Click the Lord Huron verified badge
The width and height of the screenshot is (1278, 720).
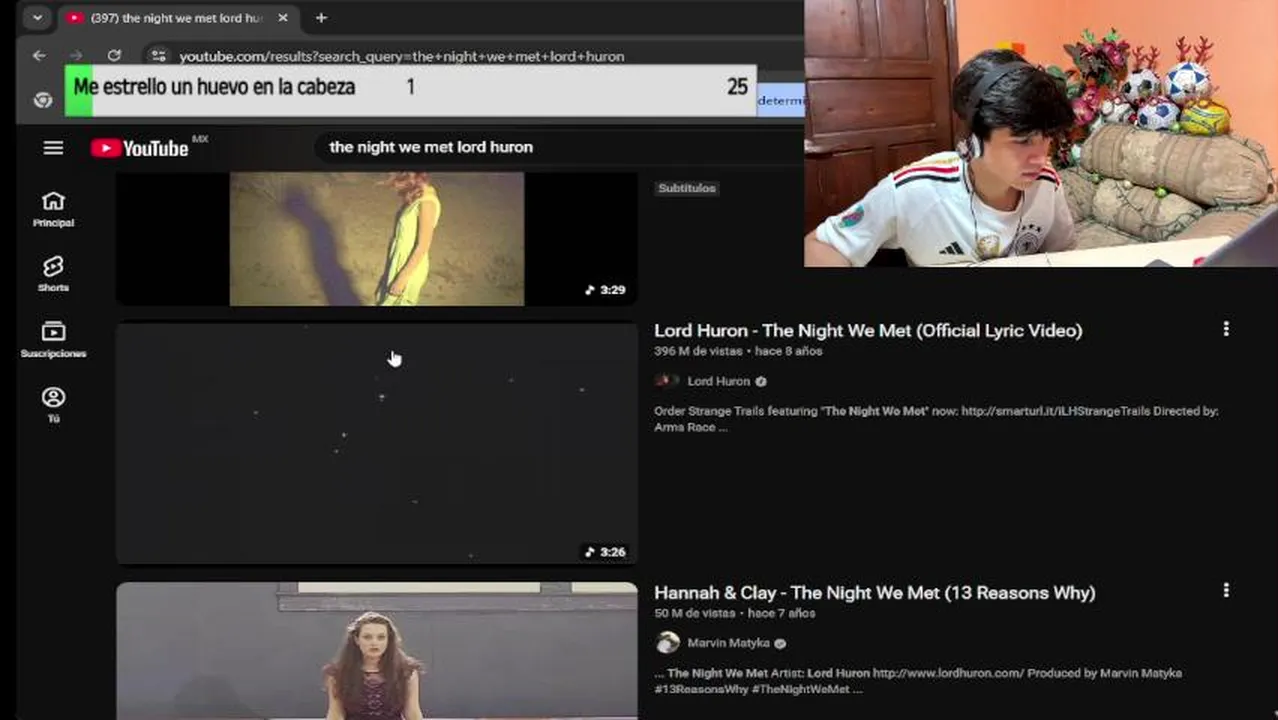pyautogui.click(x=761, y=381)
